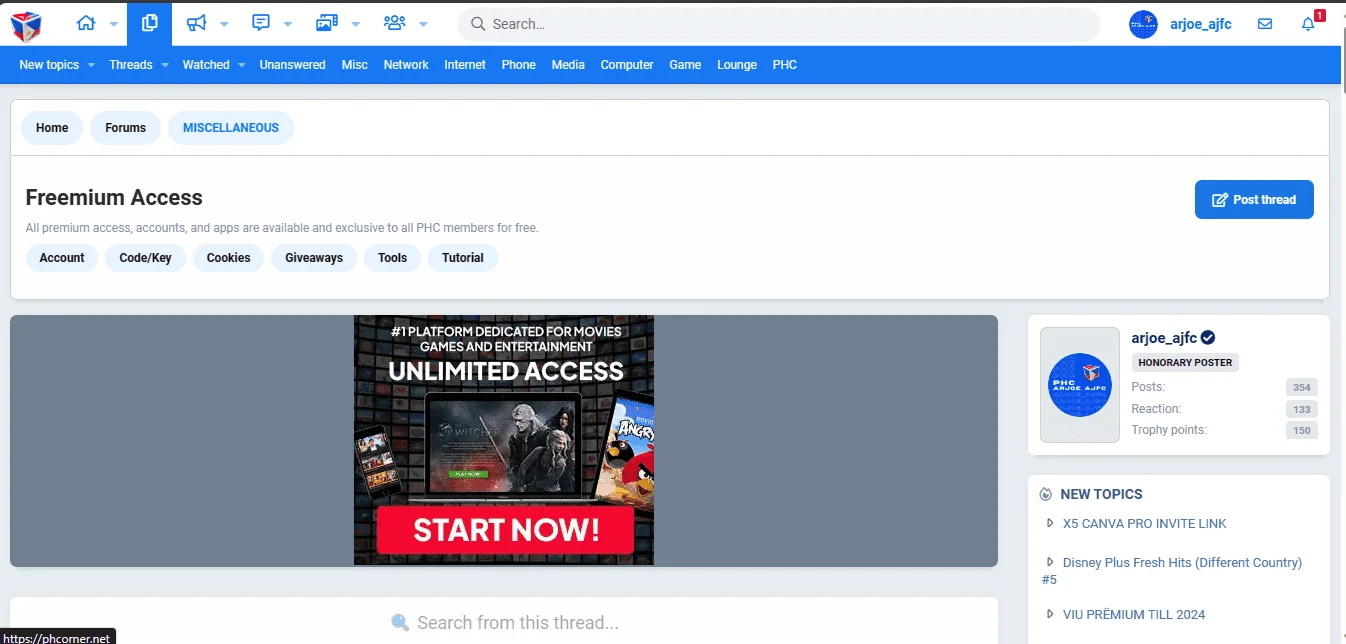Open the Phone menu item
Image resolution: width=1346 pixels, height=644 pixels.
pyautogui.click(x=518, y=65)
